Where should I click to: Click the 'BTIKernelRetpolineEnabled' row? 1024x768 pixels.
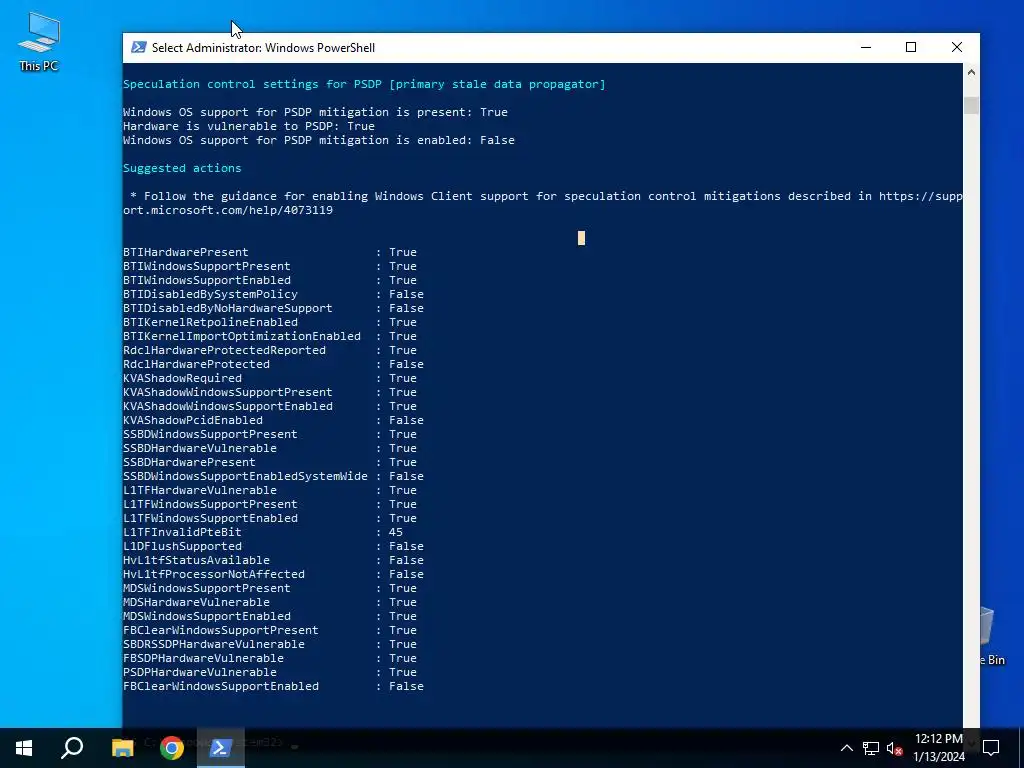(x=270, y=323)
